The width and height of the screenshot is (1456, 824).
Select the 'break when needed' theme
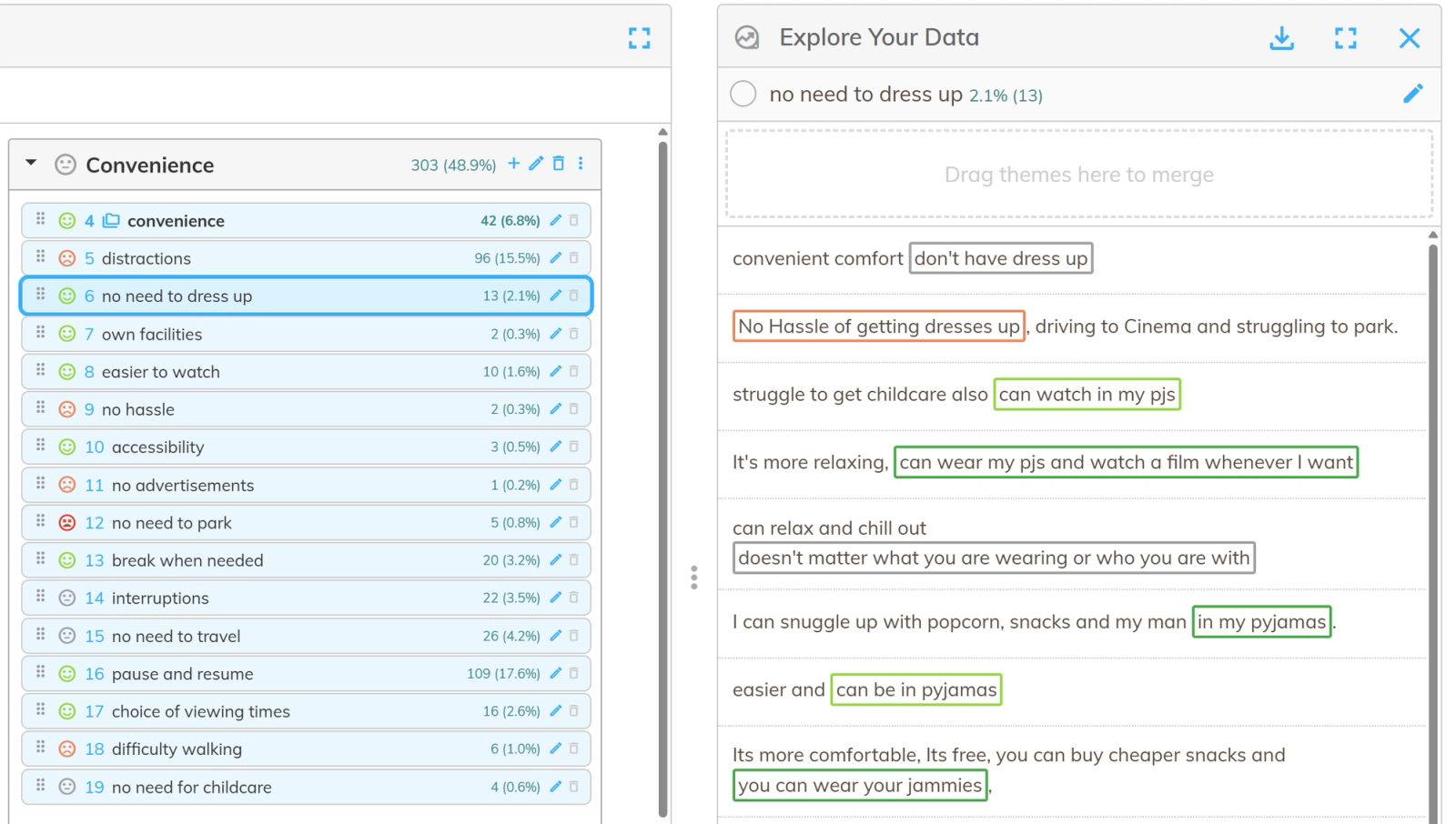(x=306, y=560)
